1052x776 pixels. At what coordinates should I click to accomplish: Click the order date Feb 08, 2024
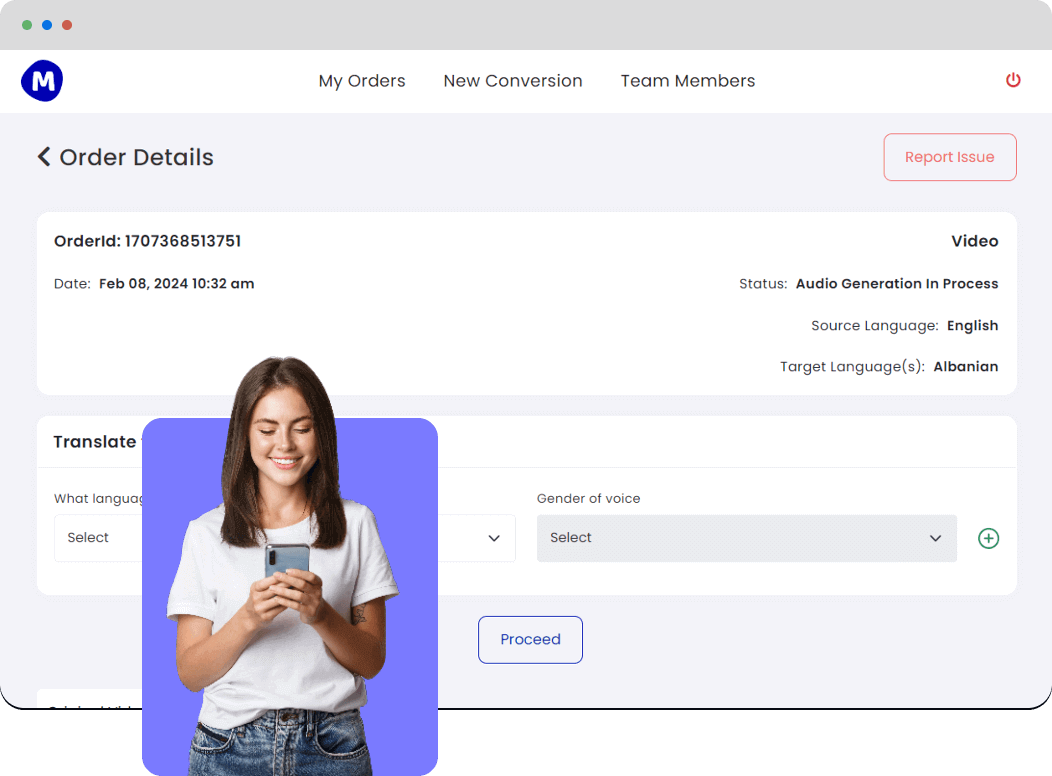176,284
